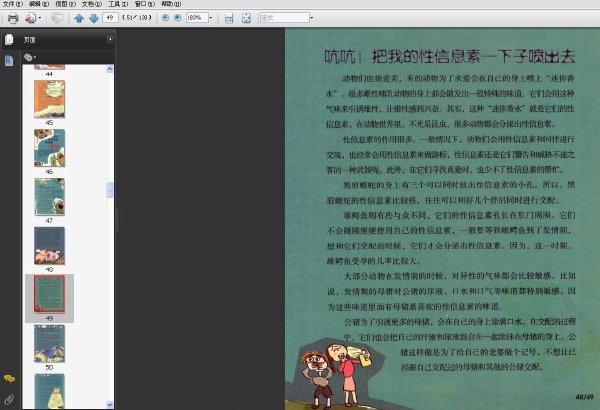Click the zoom percentage field showing 183%

[x=197, y=18]
